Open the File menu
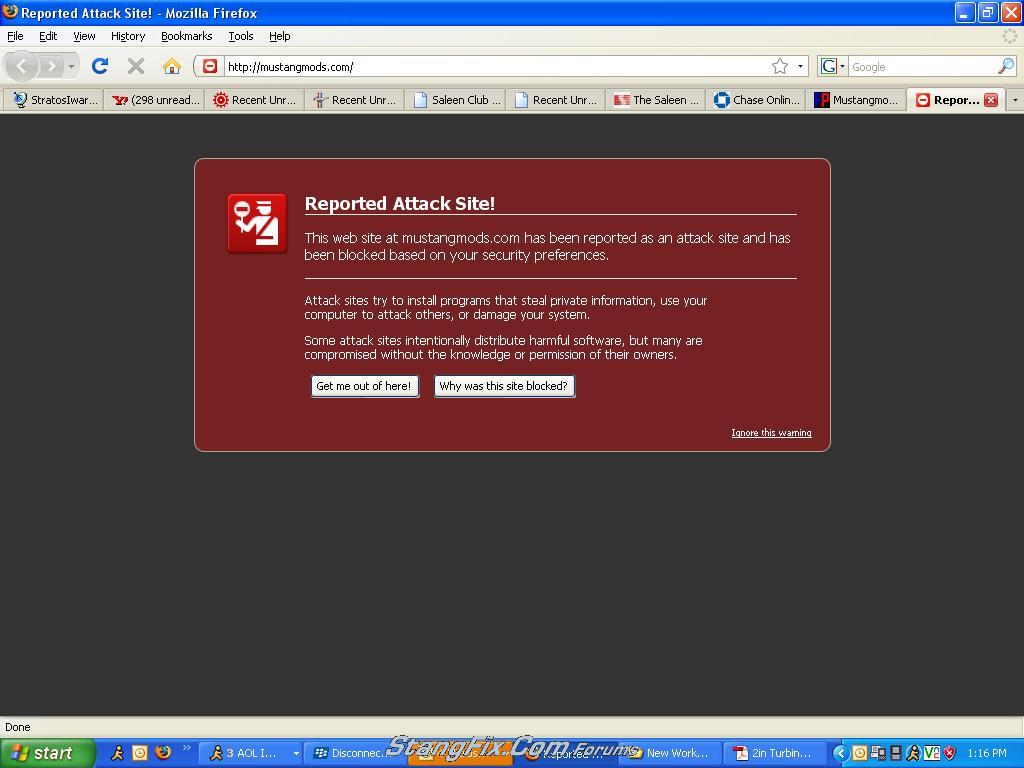 (x=15, y=36)
